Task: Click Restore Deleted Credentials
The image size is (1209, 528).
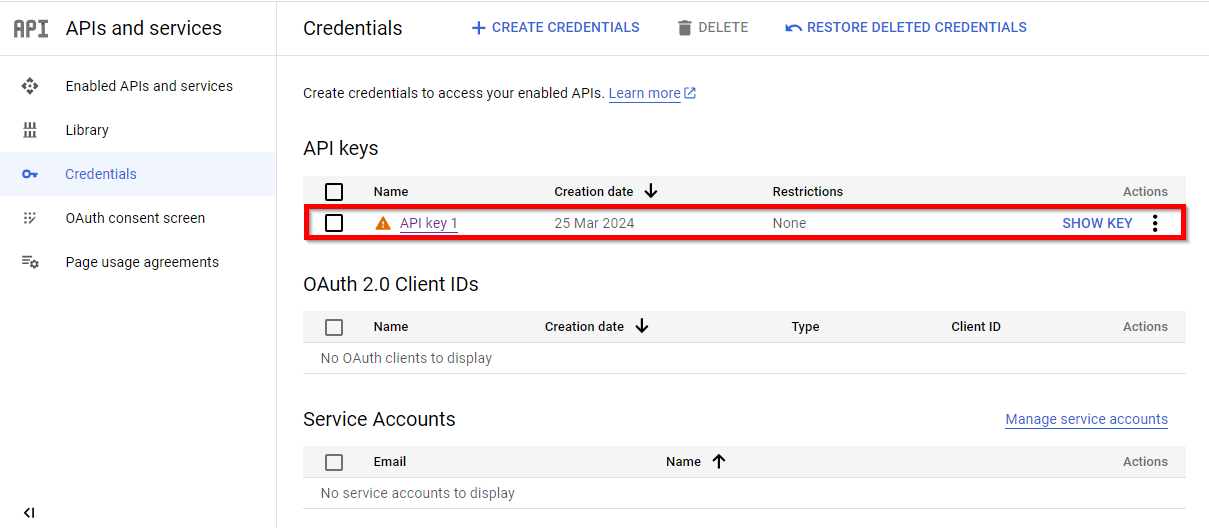Action: pyautogui.click(x=906, y=28)
